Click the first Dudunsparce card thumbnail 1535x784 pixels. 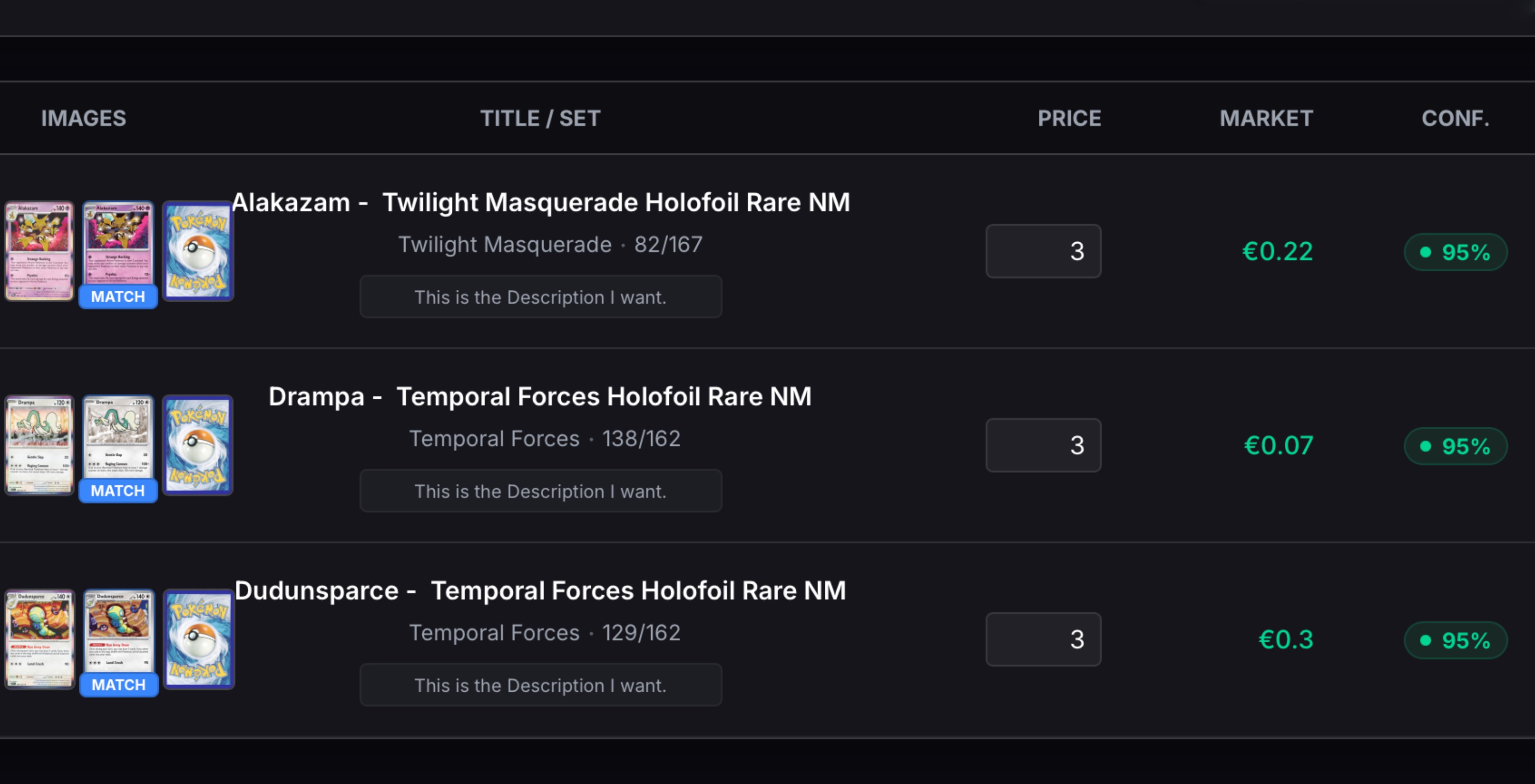click(x=39, y=639)
